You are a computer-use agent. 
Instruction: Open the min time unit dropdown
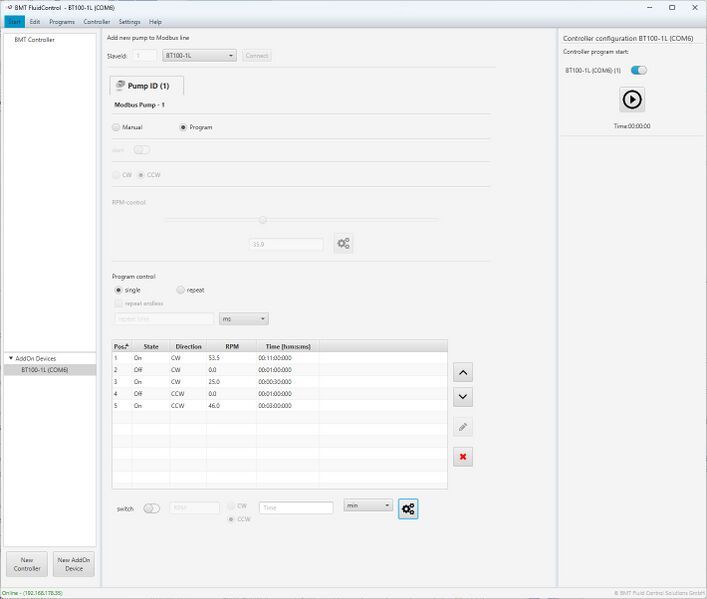368,506
